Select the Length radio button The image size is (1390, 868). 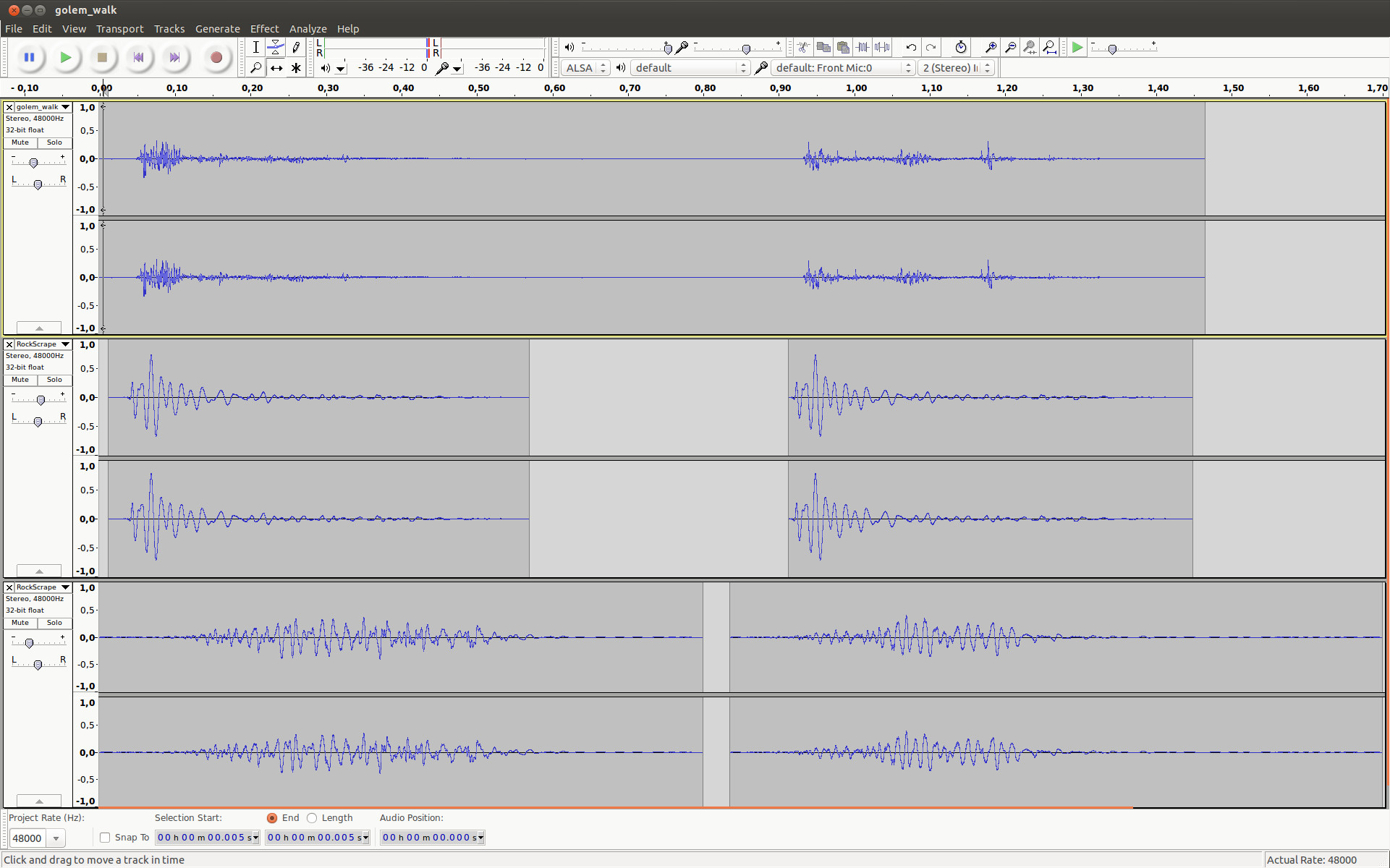point(312,818)
